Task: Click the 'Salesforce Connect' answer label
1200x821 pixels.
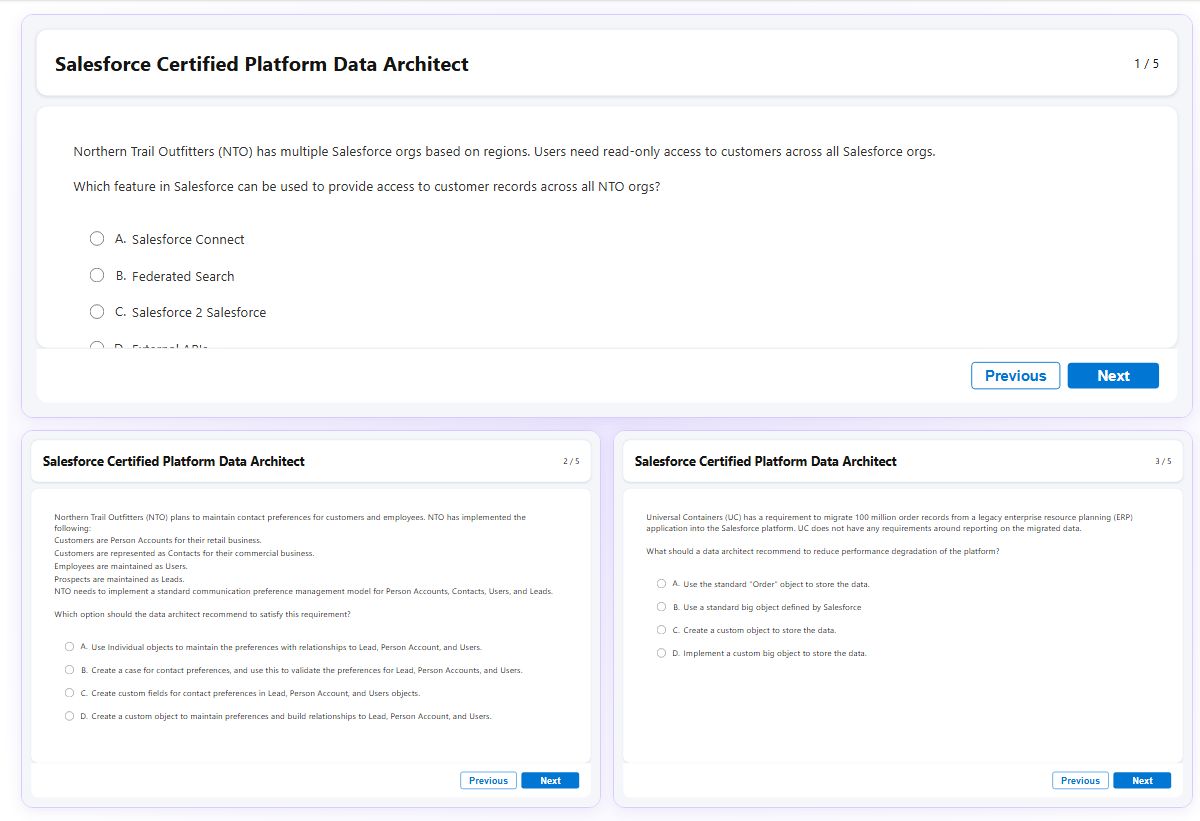Action: [x=188, y=239]
